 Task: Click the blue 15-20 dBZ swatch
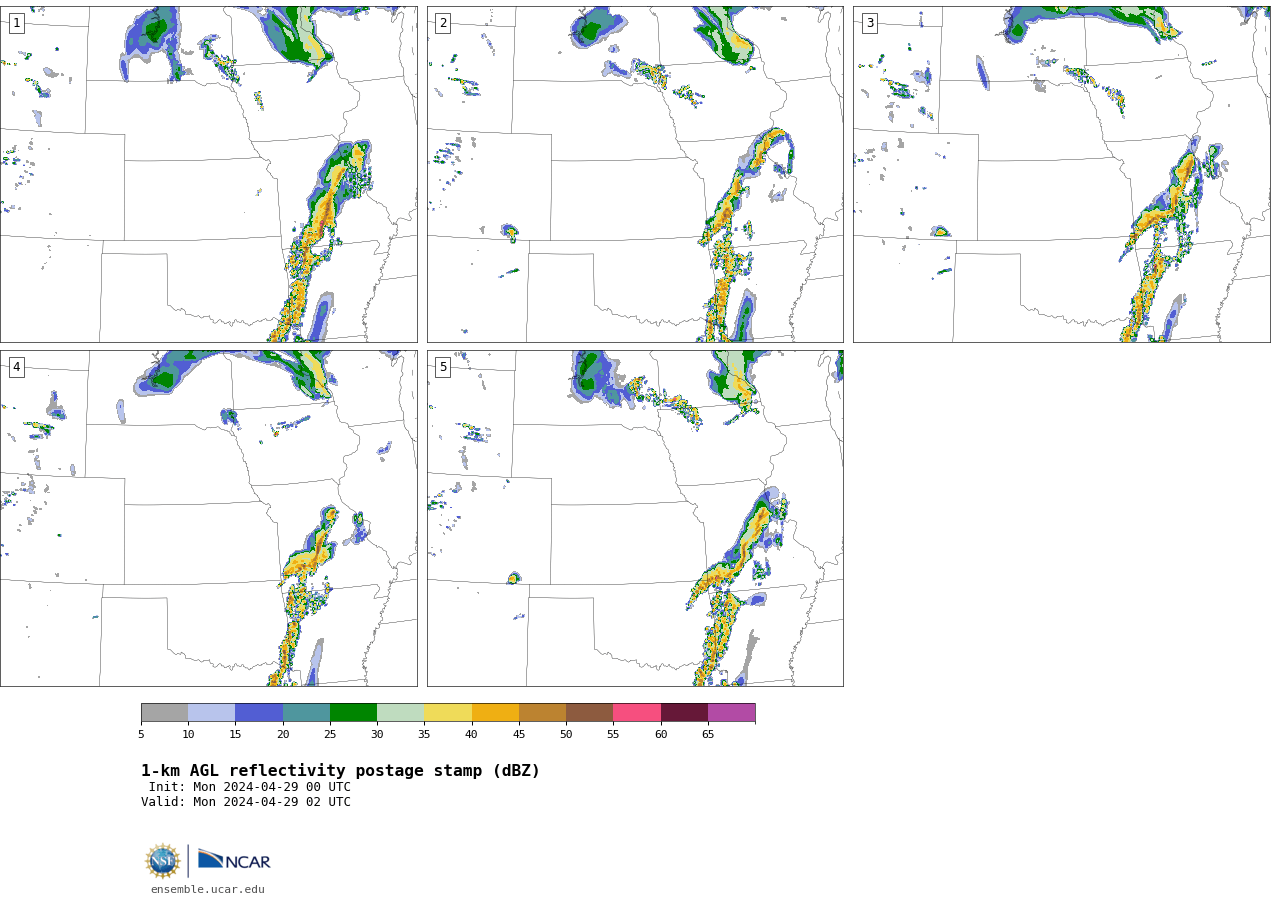[x=259, y=713]
